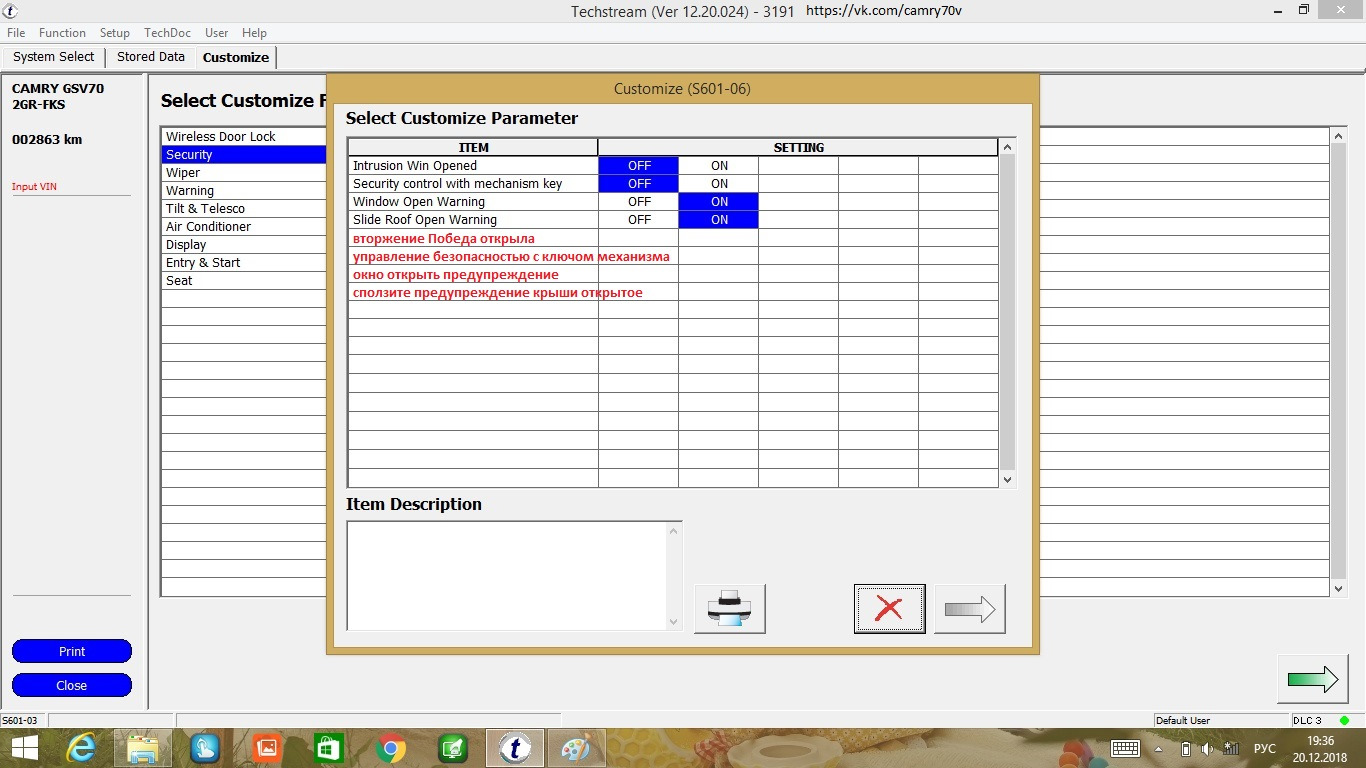The height and width of the screenshot is (768, 1366).
Task: Open the orange photo app on the taskbar
Action: [x=267, y=748]
